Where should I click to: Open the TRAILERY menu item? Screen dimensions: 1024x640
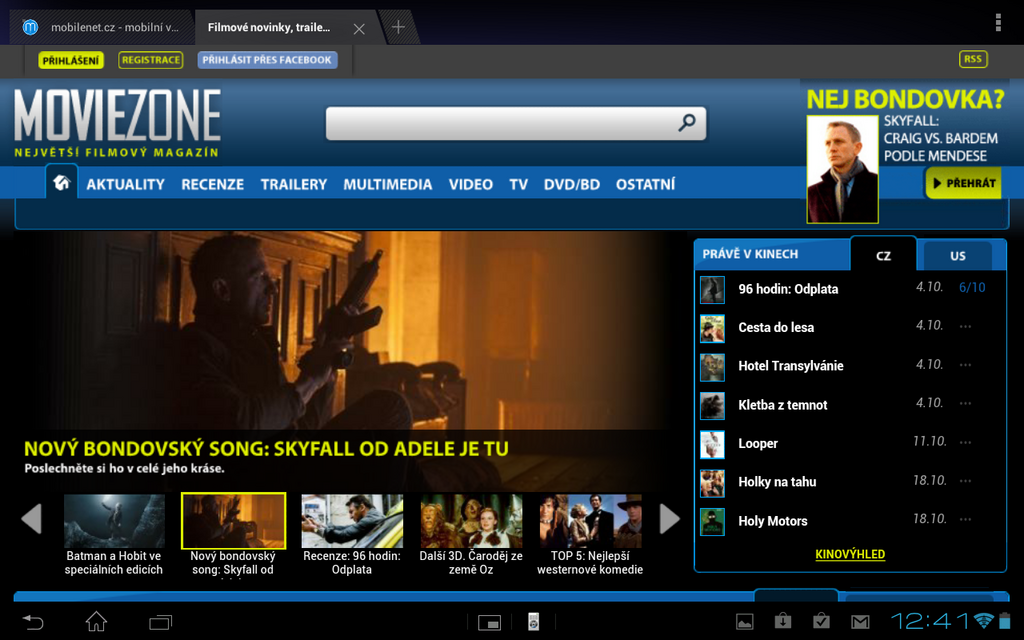click(293, 184)
